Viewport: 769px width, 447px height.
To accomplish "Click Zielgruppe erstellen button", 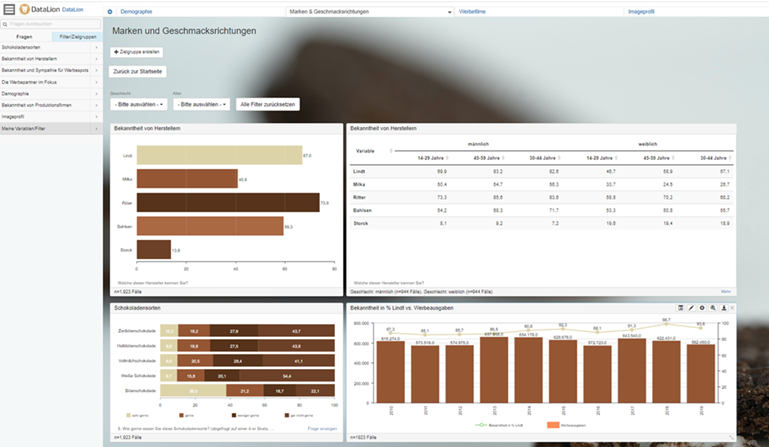I will click(x=137, y=52).
